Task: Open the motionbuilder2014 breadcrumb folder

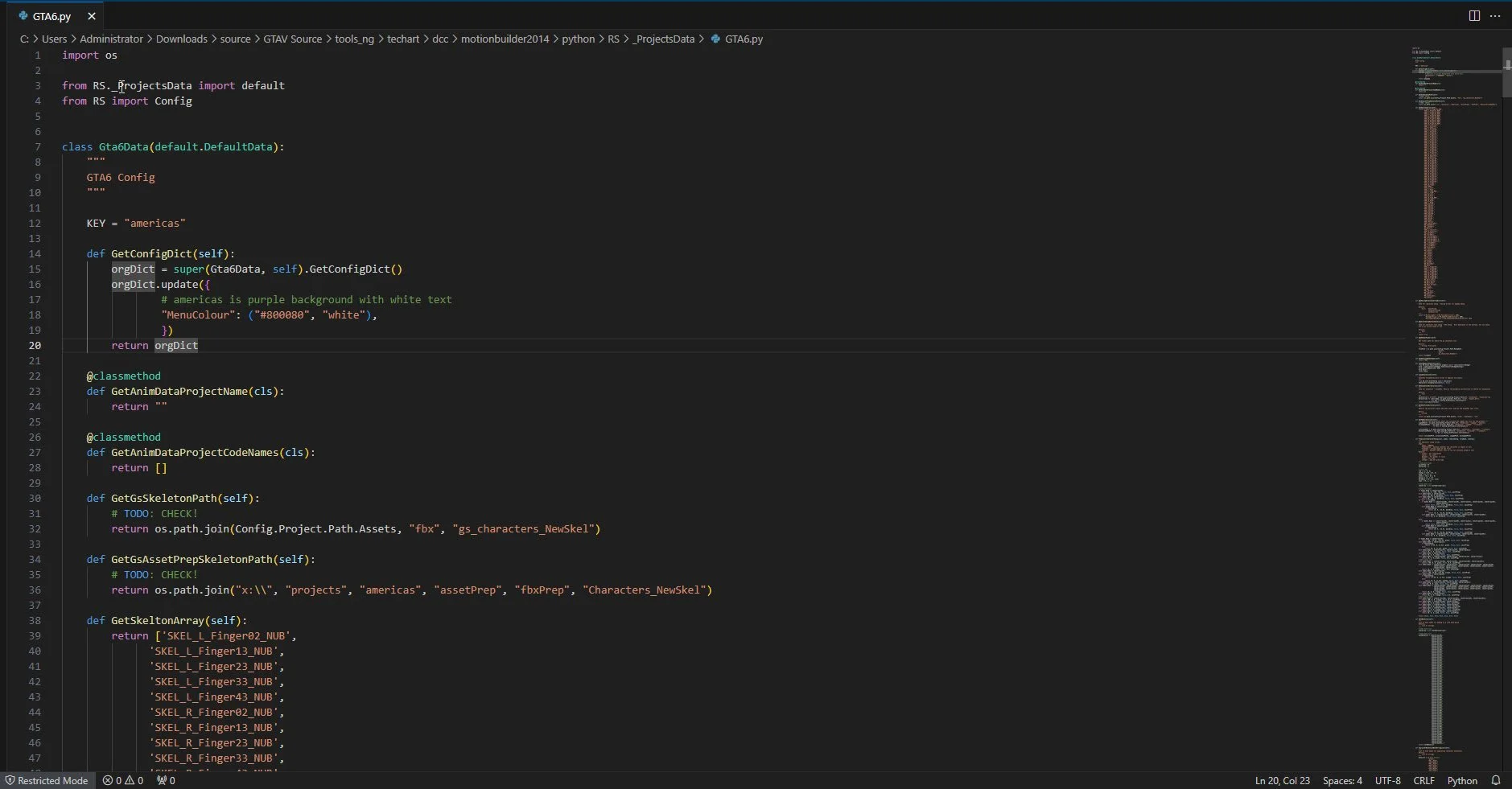Action: tap(505, 39)
